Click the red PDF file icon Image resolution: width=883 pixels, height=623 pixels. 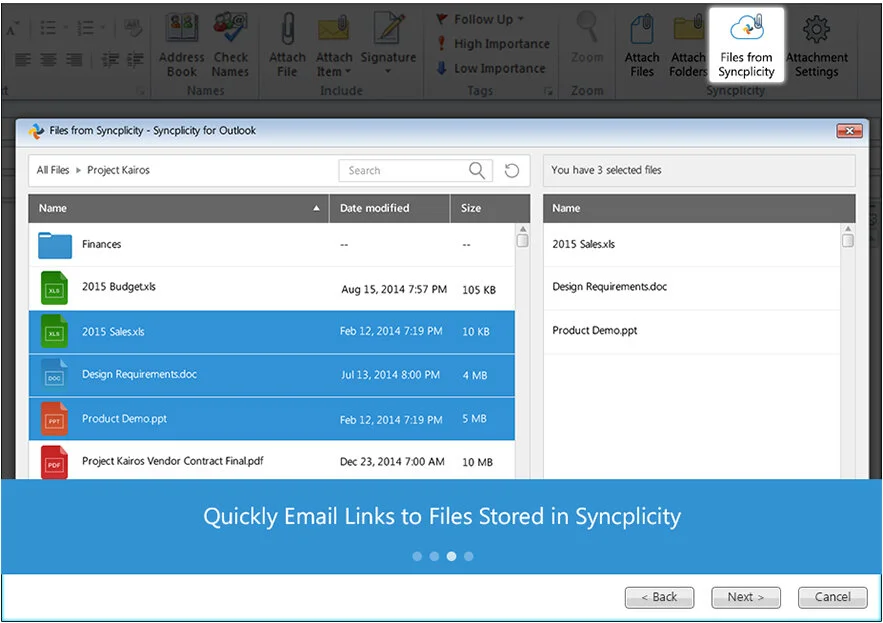pyautogui.click(x=54, y=462)
